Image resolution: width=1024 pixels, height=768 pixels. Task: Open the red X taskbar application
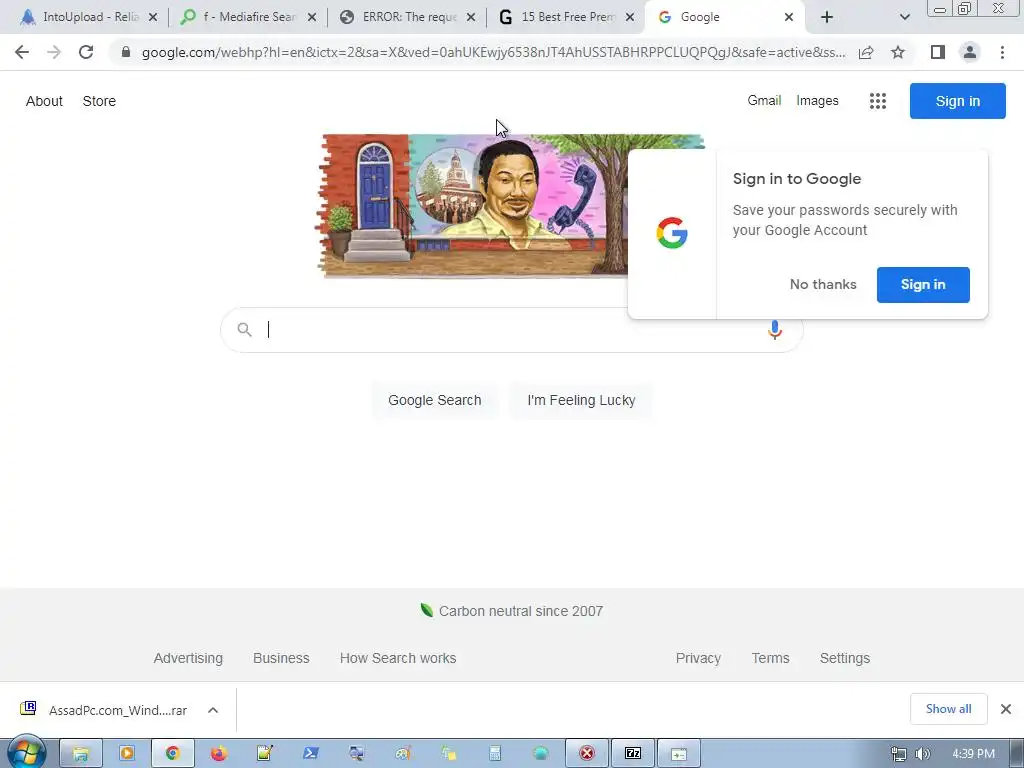pos(586,754)
